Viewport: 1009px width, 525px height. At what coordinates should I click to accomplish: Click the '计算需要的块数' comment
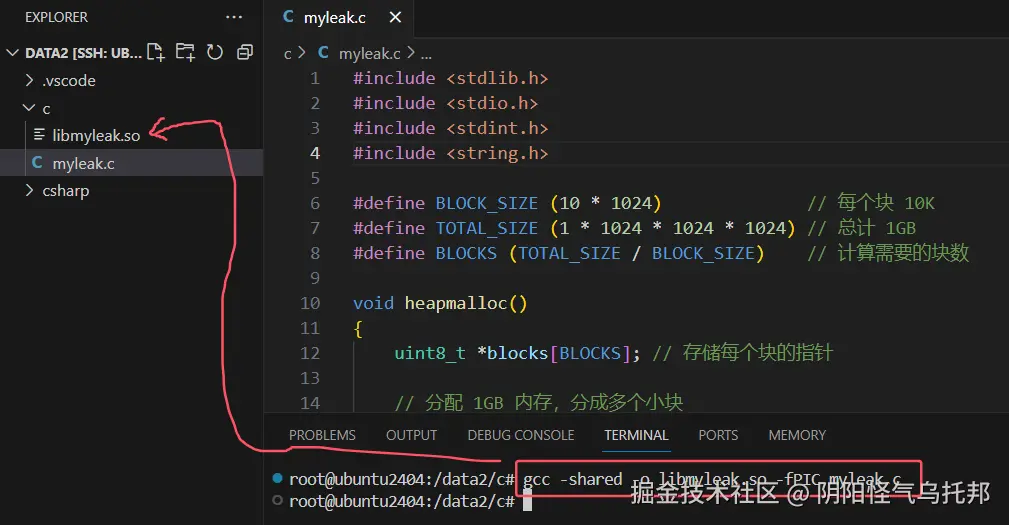point(888,253)
